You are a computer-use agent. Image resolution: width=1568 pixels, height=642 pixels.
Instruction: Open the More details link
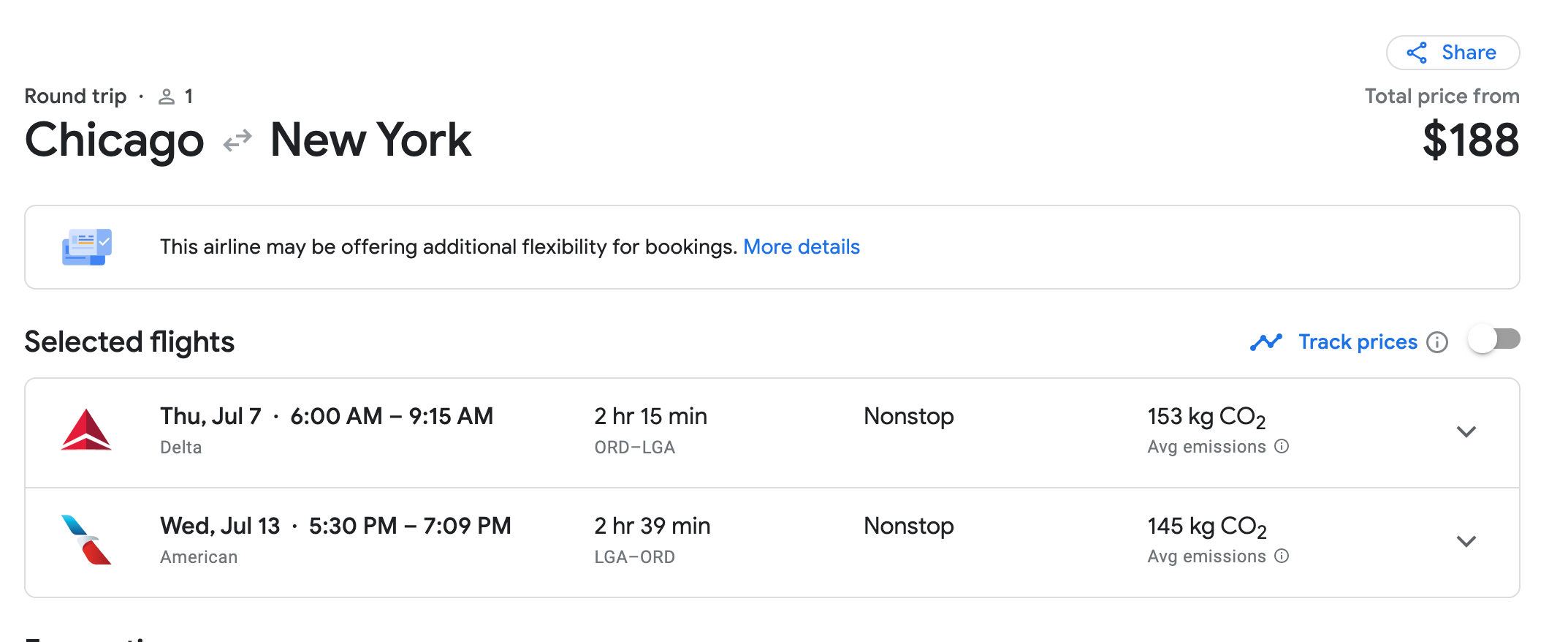(x=801, y=247)
